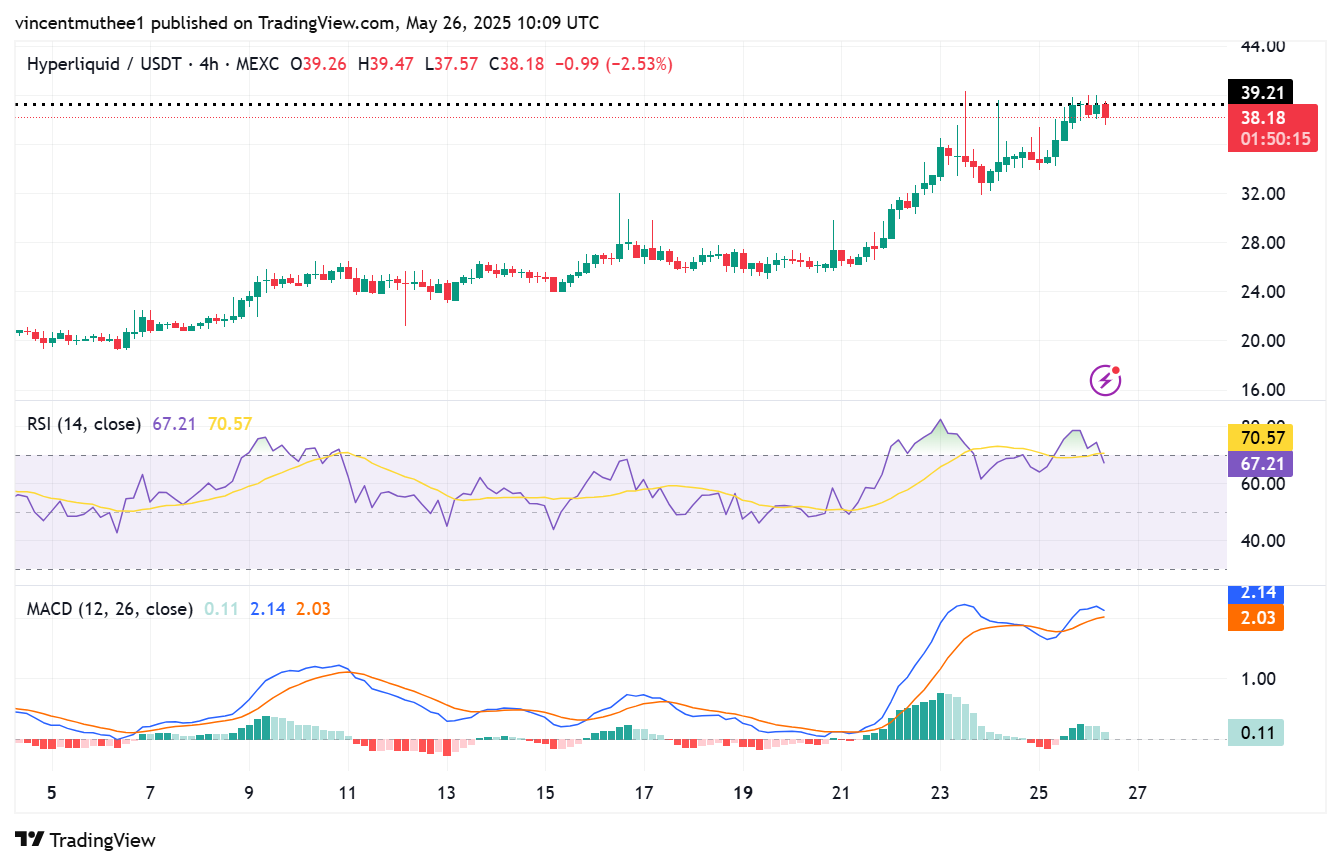Click date 11 on the time axis
Screen dimensions: 1341x866
[347, 793]
